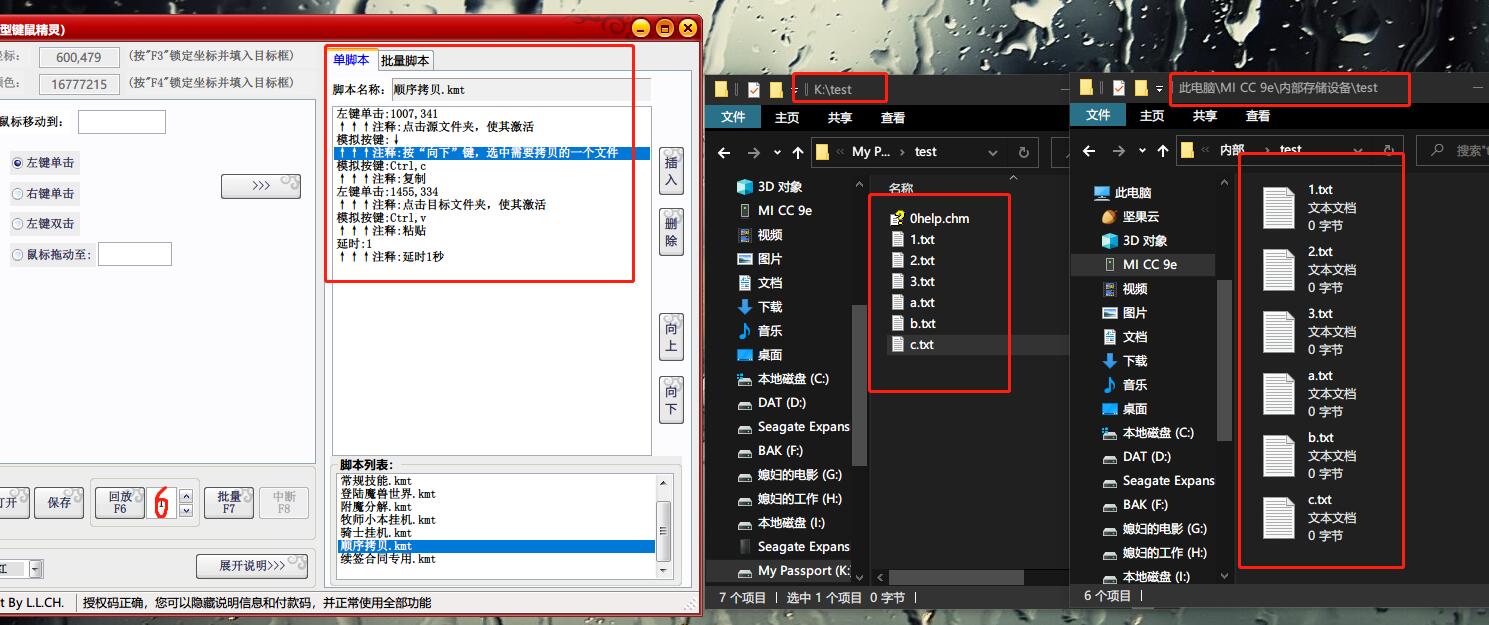Select the 右键单击 radio button
Screen dimensions: 1489x625
pyautogui.click(x=17, y=194)
